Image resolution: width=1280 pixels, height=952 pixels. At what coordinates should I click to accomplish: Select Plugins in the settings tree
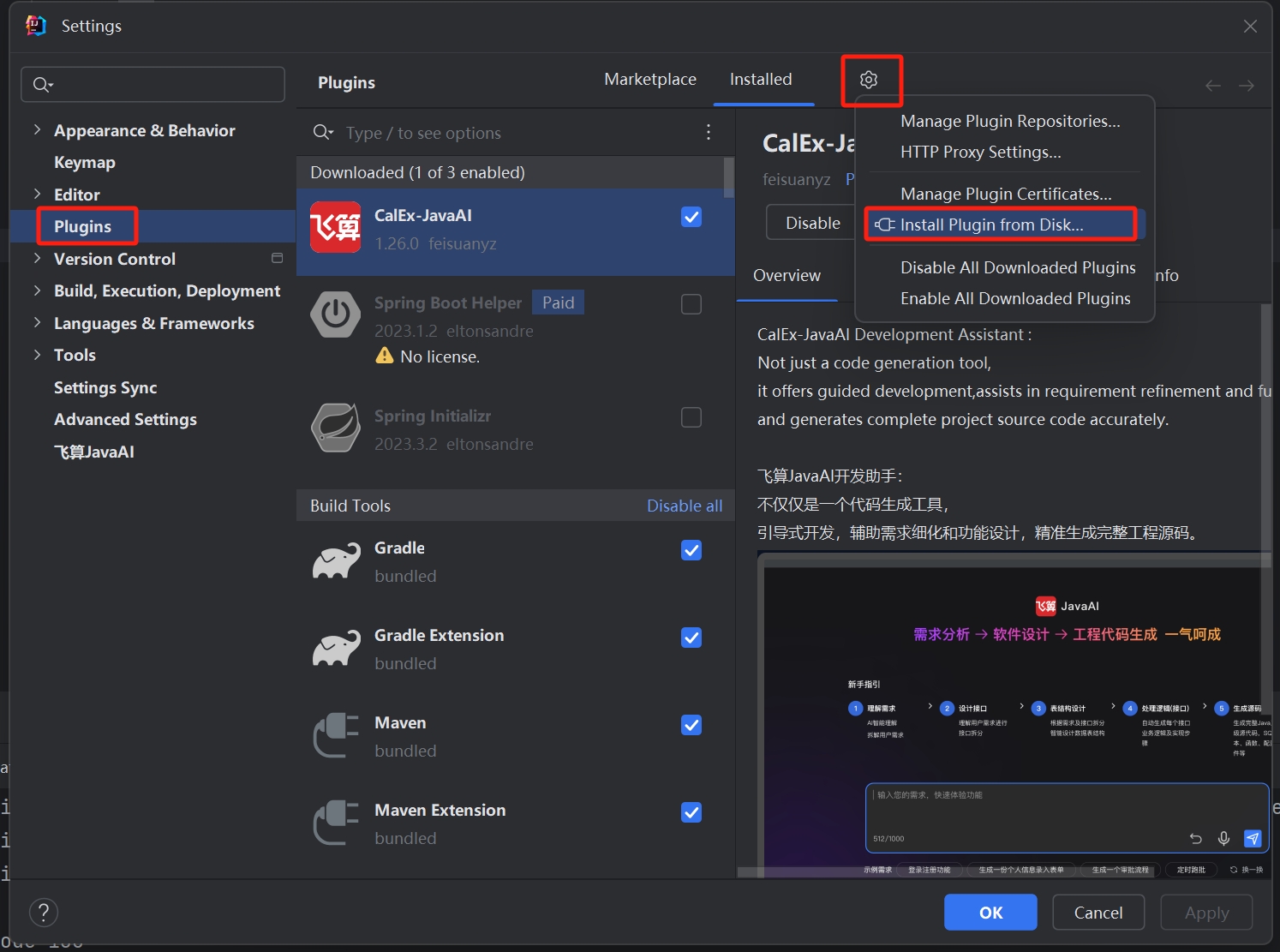82,226
